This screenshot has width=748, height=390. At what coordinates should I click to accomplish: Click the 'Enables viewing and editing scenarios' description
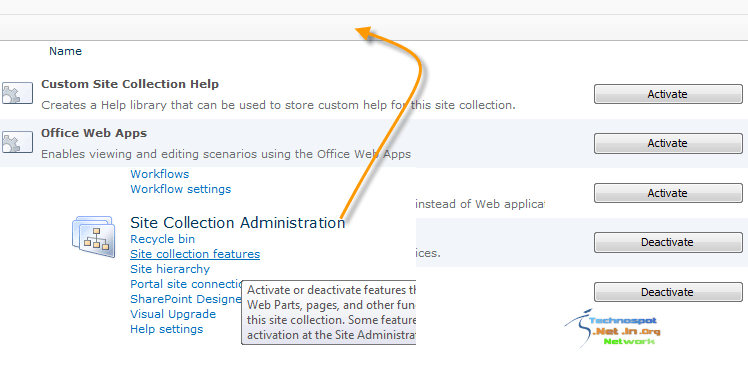point(226,154)
